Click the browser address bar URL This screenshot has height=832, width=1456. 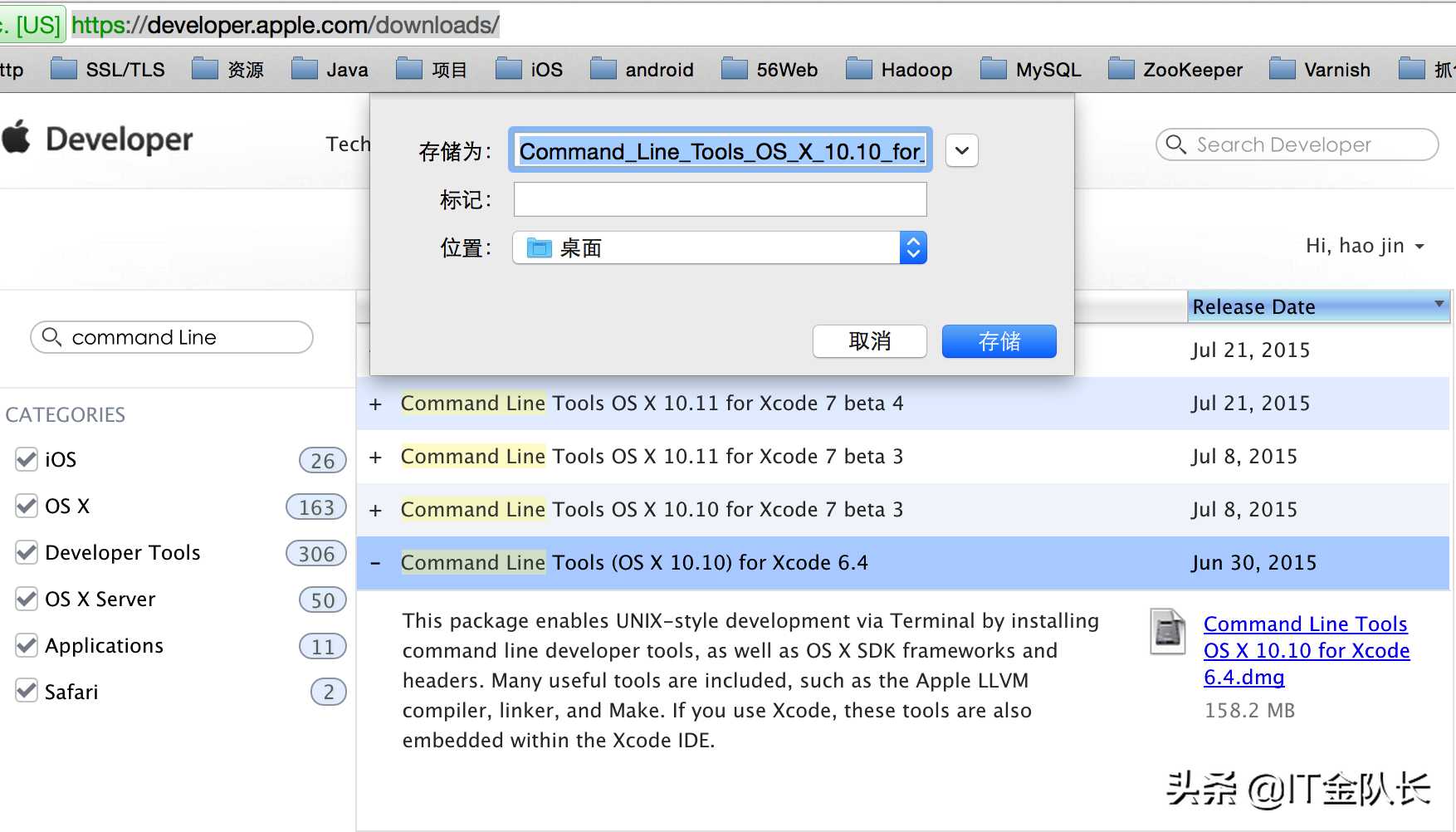(x=285, y=25)
